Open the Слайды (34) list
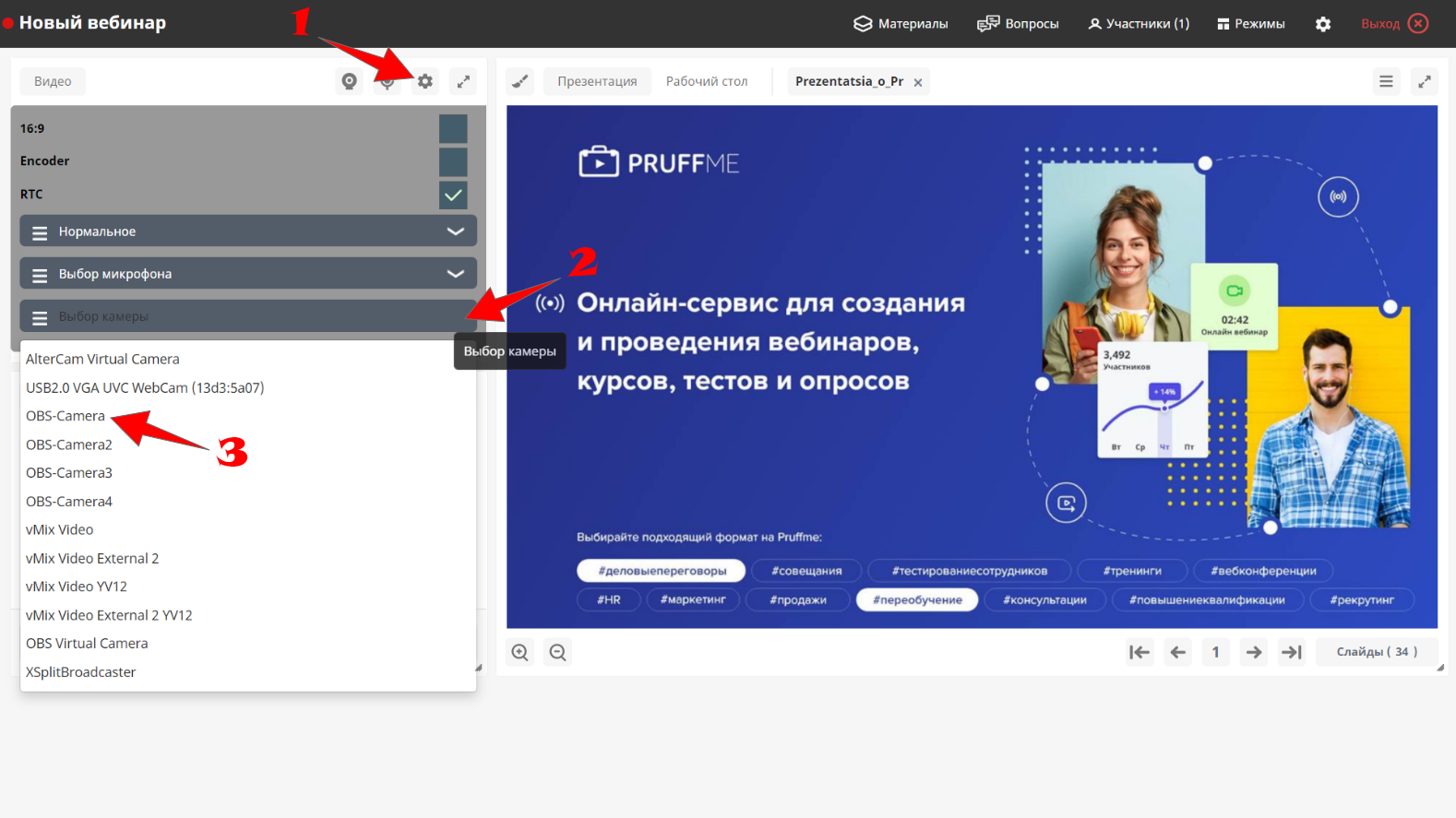1456x818 pixels. click(1377, 652)
